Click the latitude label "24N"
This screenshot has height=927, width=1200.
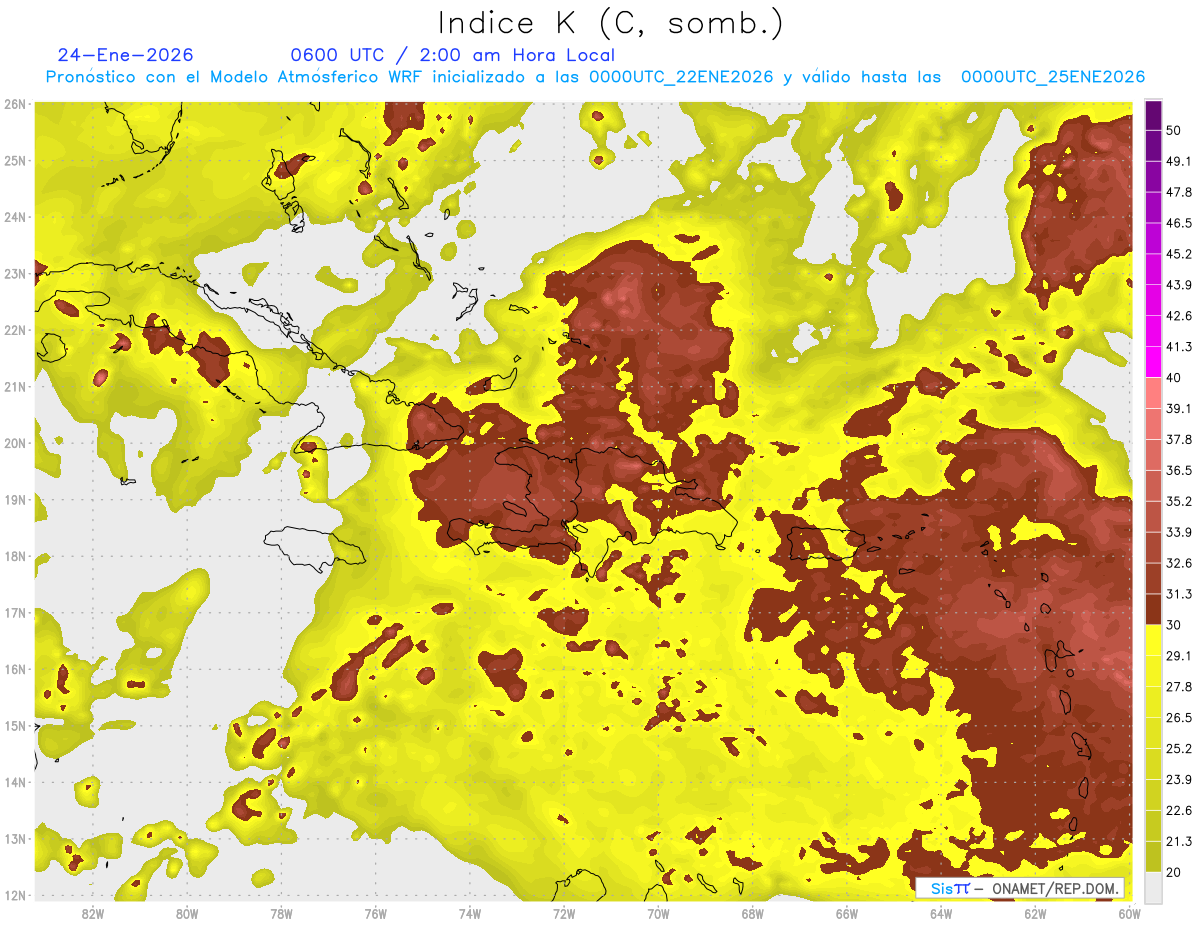click(15, 217)
